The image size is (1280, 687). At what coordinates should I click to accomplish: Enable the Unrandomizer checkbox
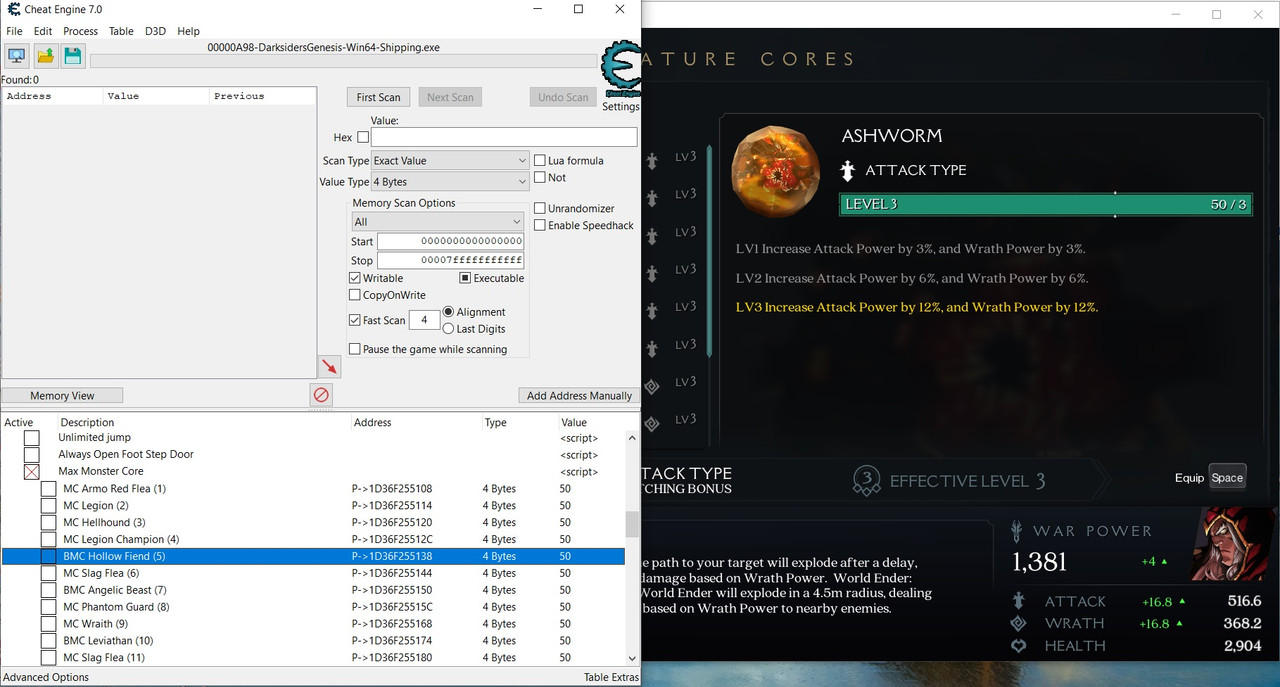pyautogui.click(x=540, y=208)
